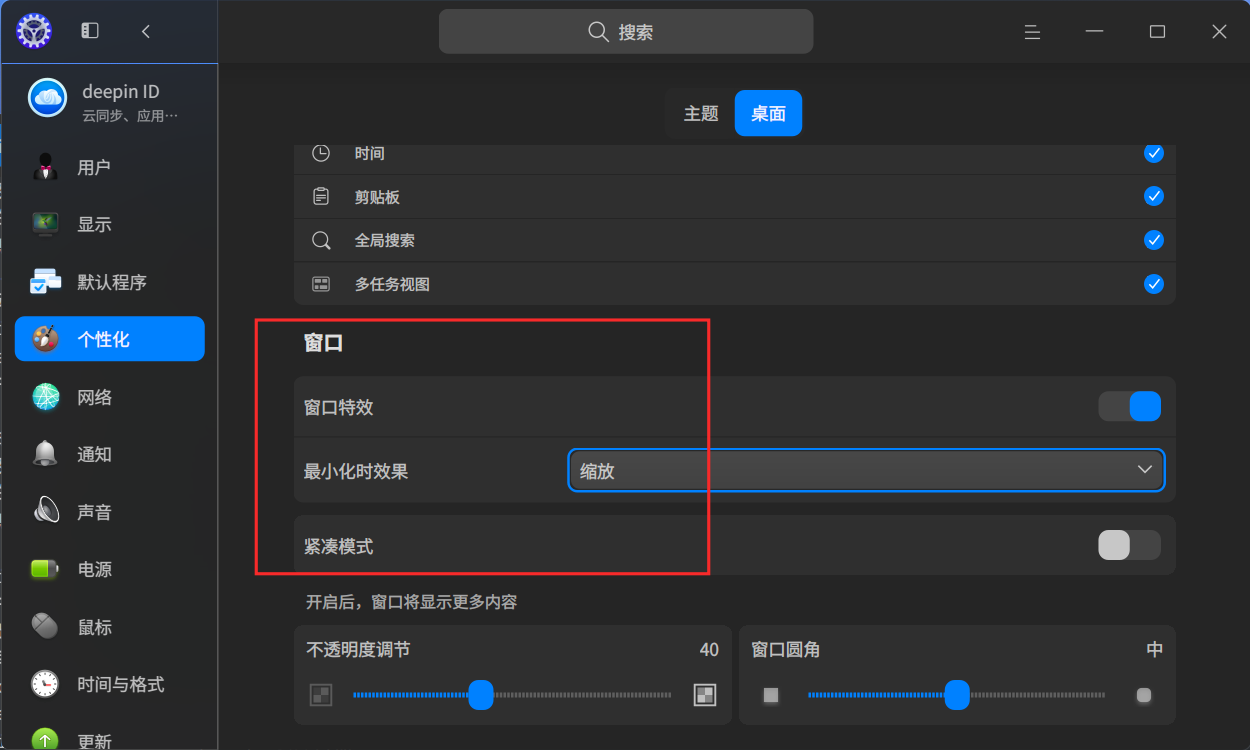Screen dimensions: 1250x750
Task: Click the deepin ID cloud icon
Action: (x=47, y=98)
